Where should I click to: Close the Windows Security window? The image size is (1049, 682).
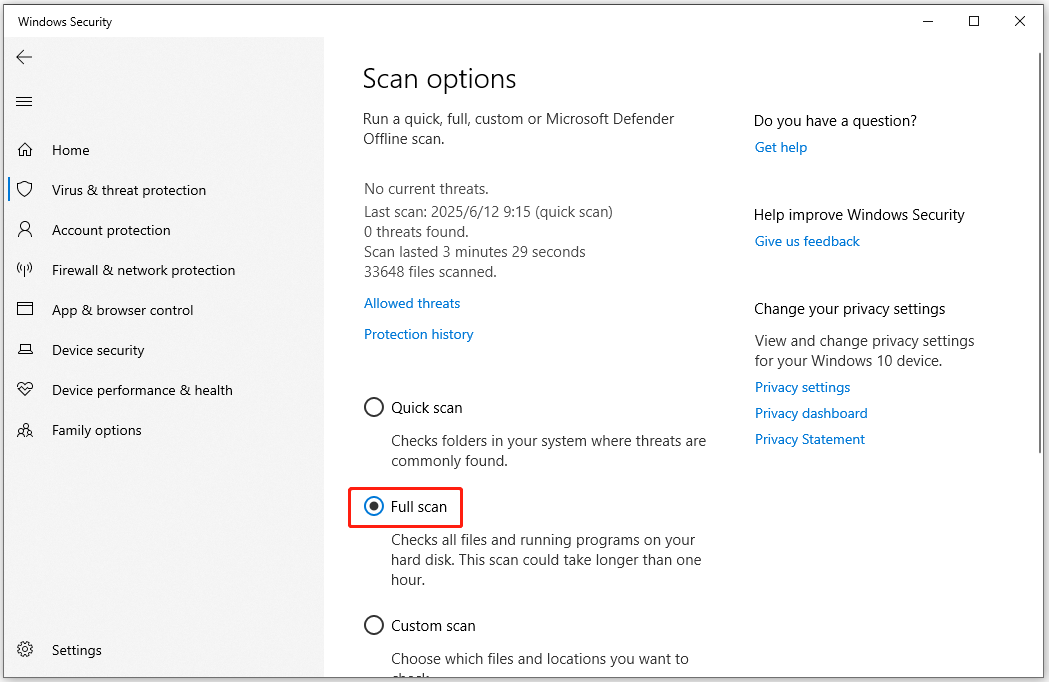[1020, 21]
